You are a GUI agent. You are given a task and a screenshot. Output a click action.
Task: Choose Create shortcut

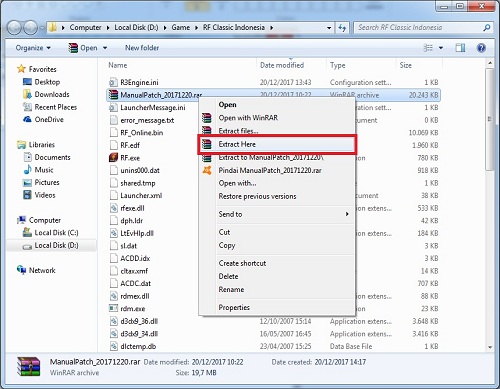(x=277, y=263)
